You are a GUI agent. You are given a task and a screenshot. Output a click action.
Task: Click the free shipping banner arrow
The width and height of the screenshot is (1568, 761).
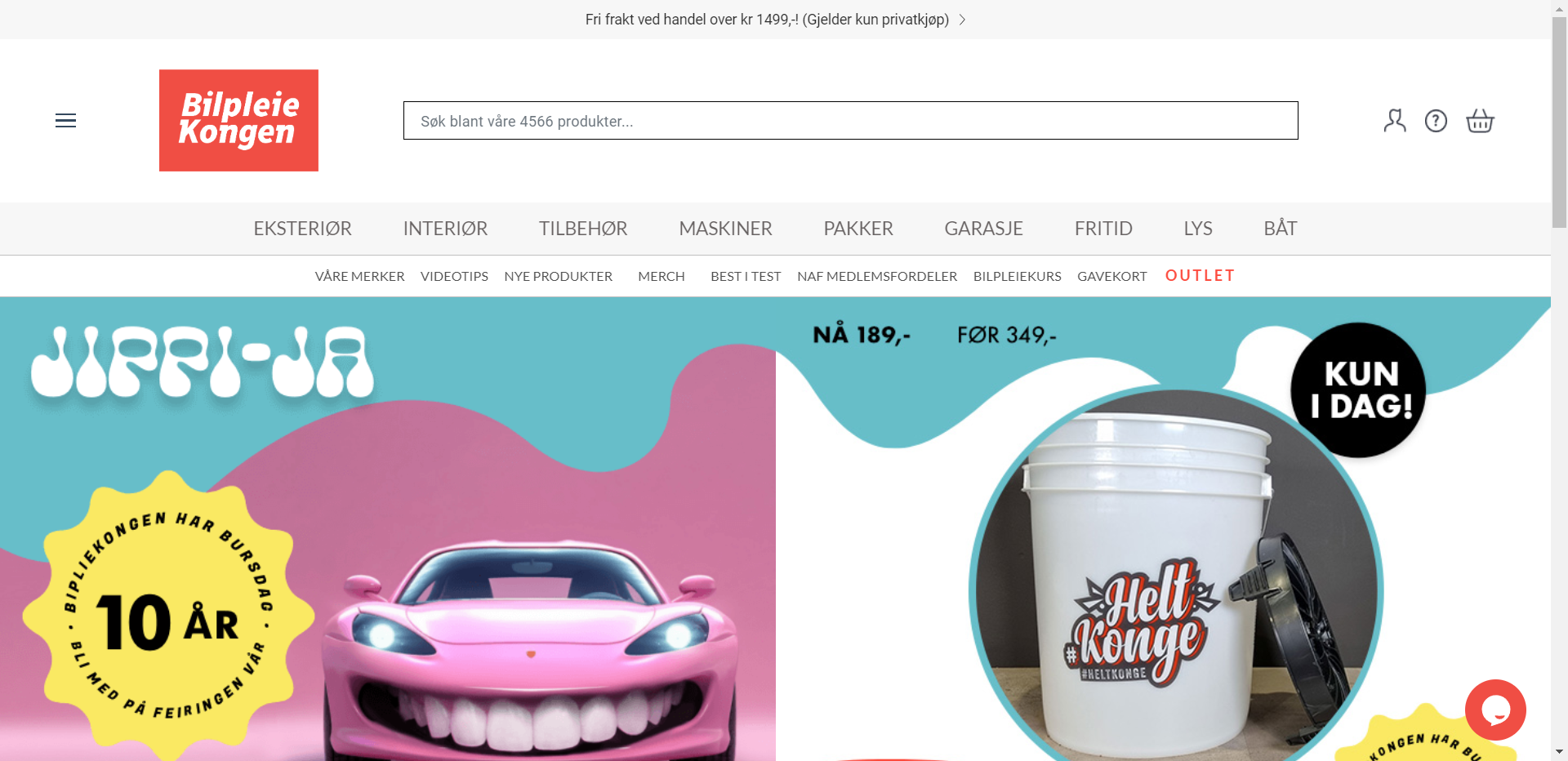tap(963, 20)
